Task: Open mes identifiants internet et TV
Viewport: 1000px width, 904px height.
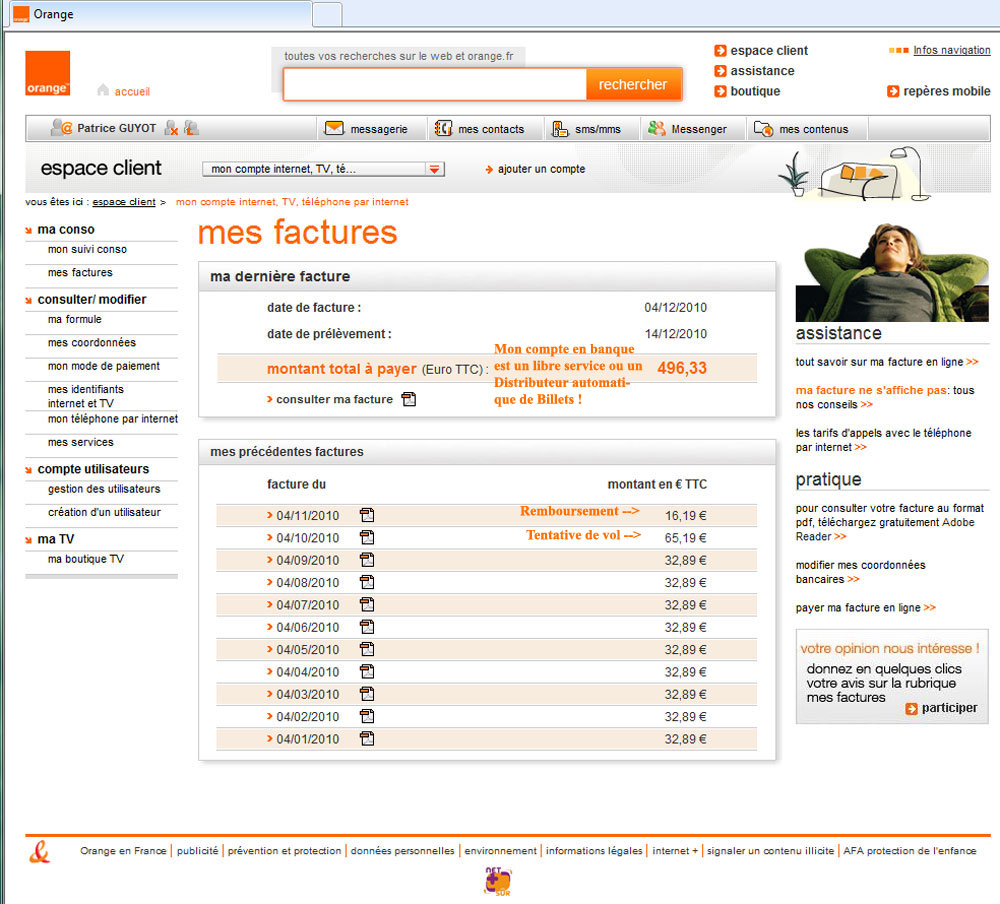Action: click(x=86, y=396)
